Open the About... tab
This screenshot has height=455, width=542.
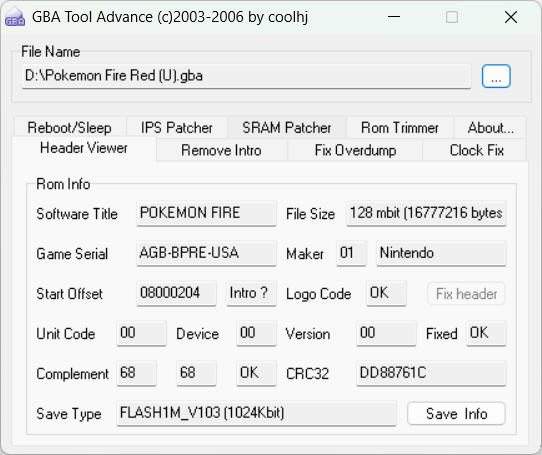[490, 128]
